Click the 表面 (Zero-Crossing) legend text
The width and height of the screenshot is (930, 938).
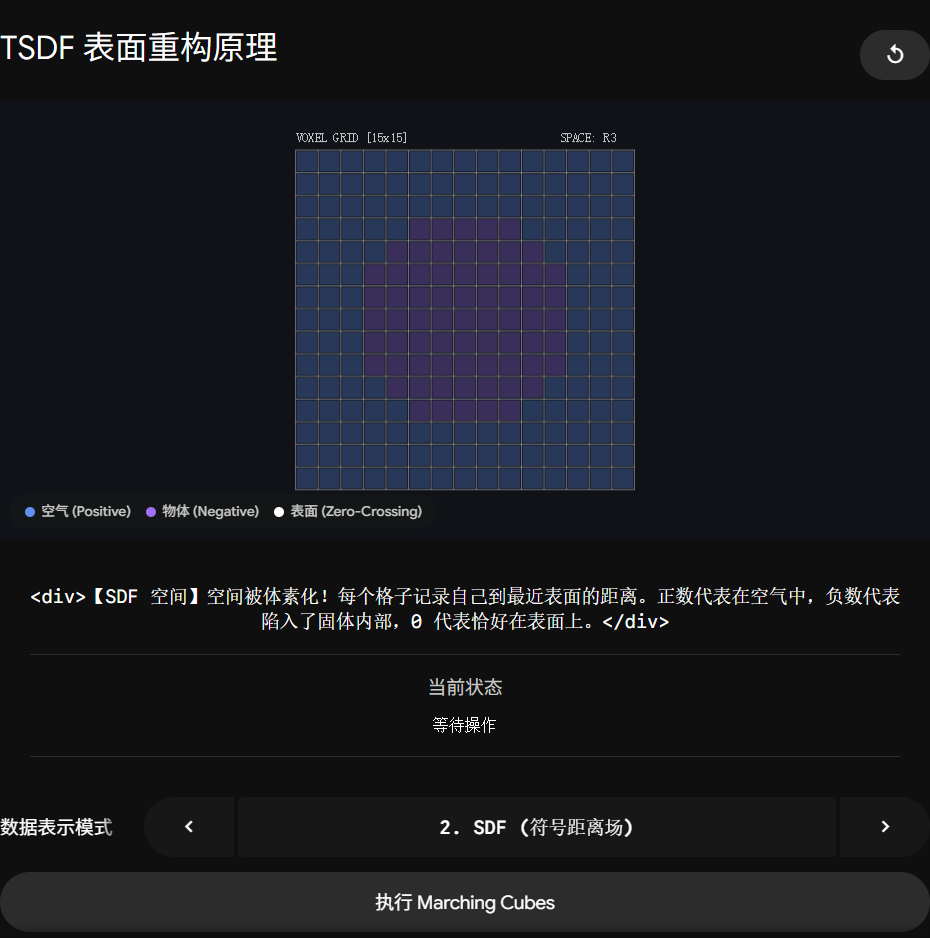click(x=356, y=511)
